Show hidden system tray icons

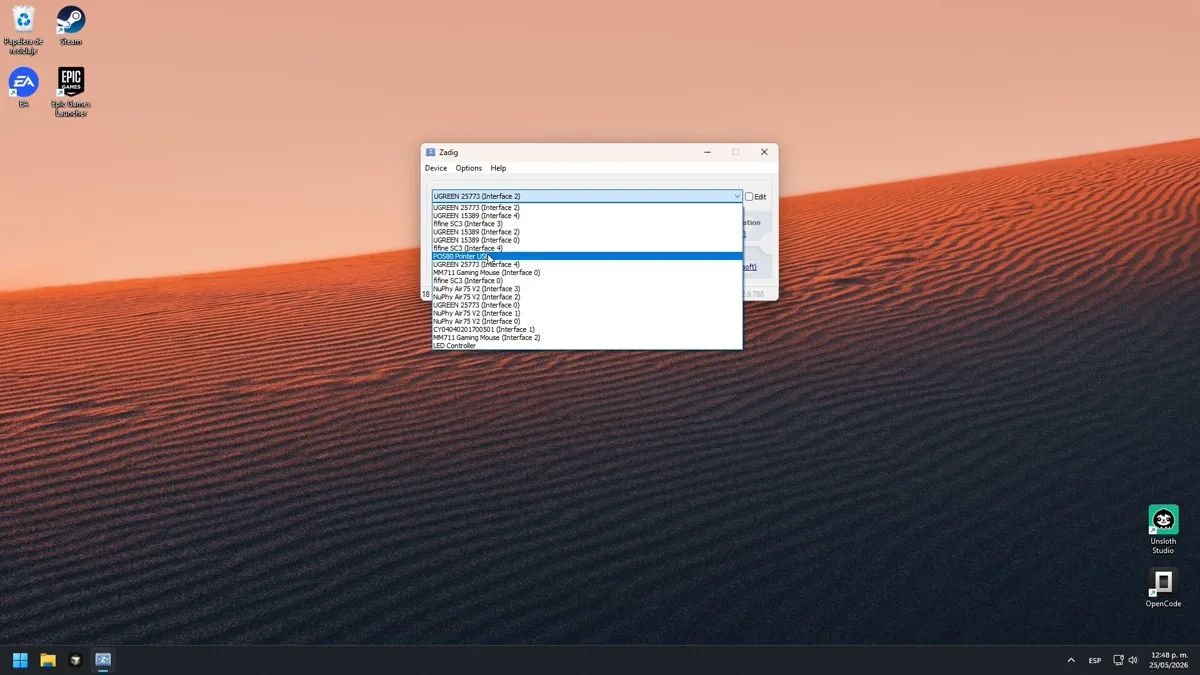(x=1071, y=660)
